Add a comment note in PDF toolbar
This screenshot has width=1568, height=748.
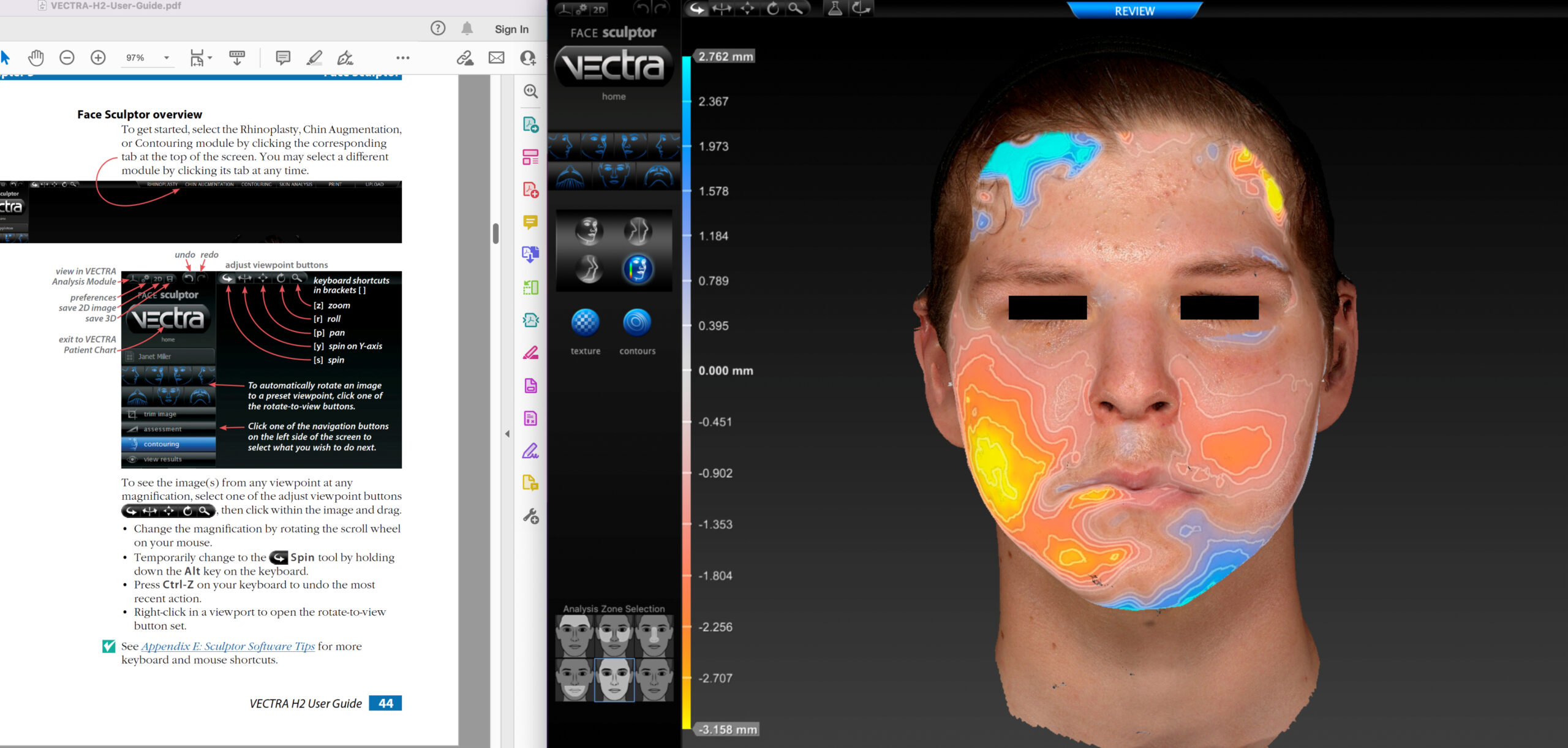click(283, 58)
